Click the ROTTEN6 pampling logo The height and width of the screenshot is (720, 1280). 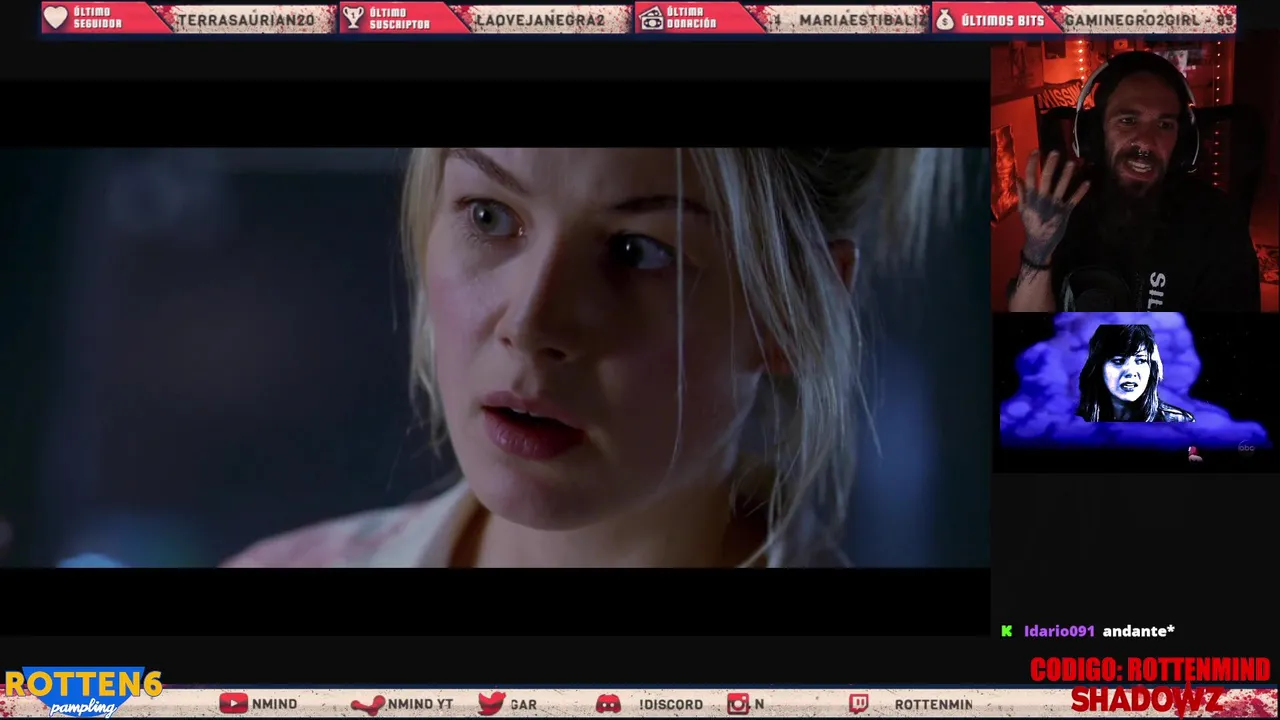(x=82, y=691)
